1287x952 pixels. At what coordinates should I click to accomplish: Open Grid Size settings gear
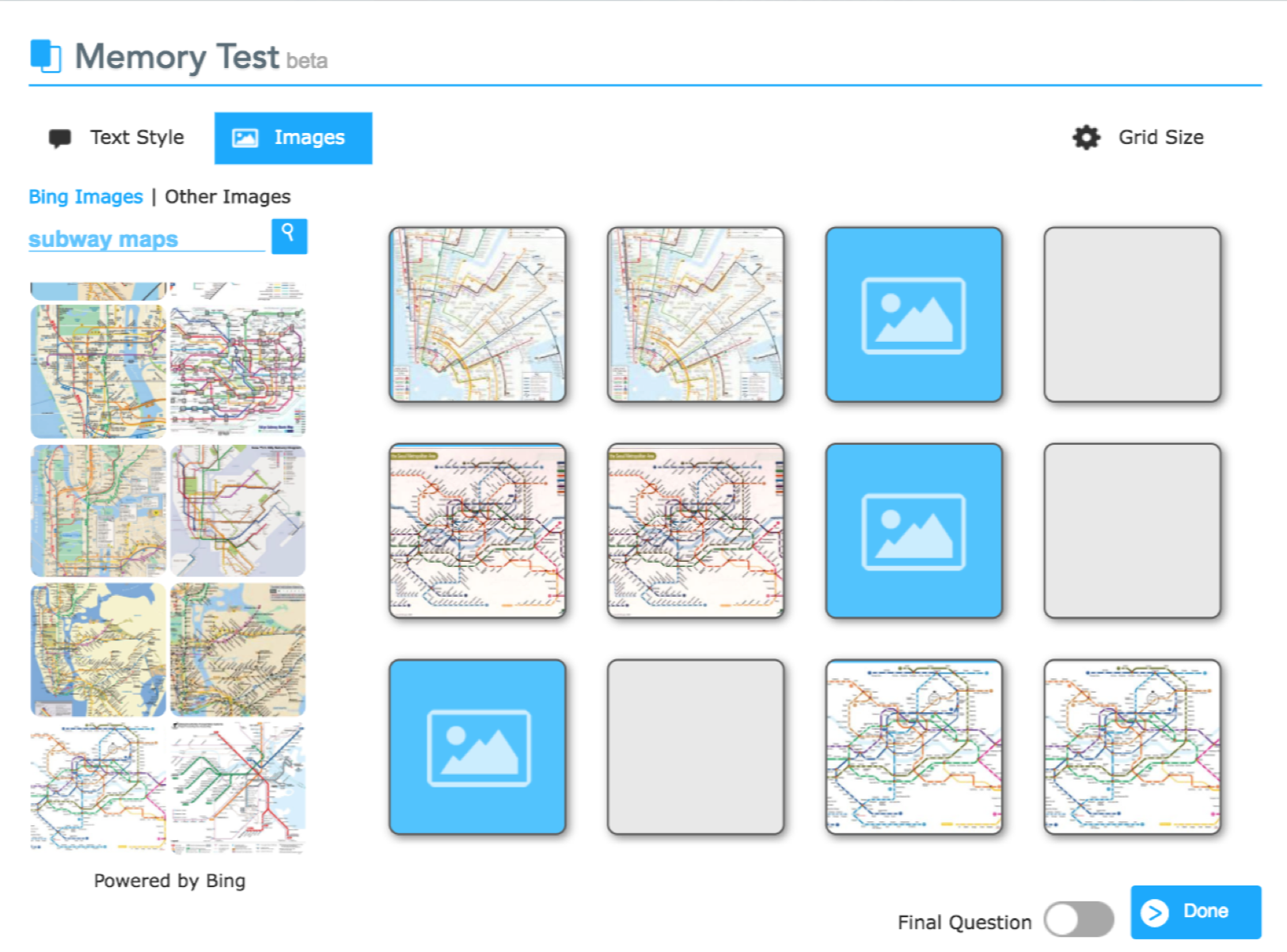click(1086, 138)
